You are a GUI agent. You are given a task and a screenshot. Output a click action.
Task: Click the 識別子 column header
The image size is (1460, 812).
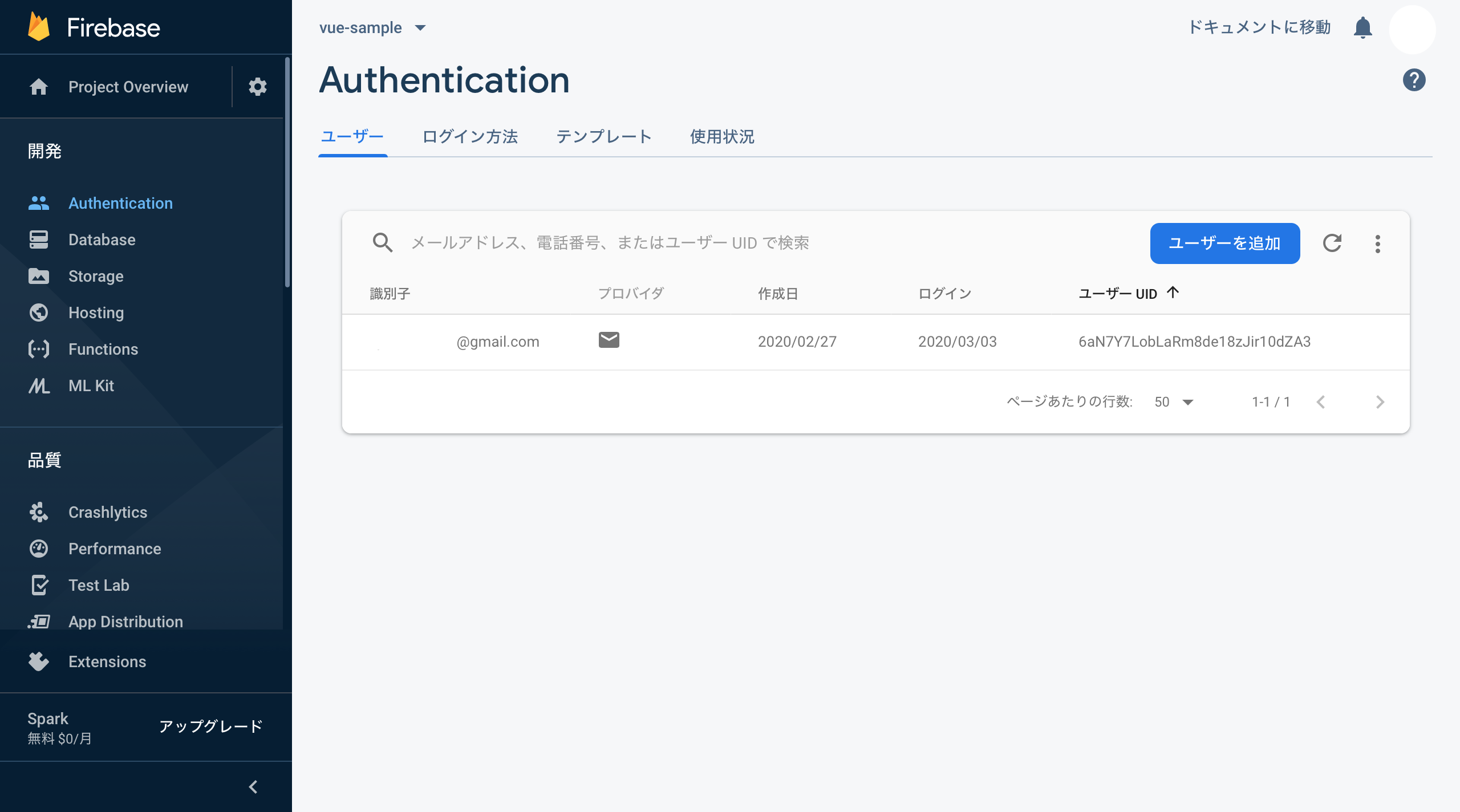tap(390, 294)
